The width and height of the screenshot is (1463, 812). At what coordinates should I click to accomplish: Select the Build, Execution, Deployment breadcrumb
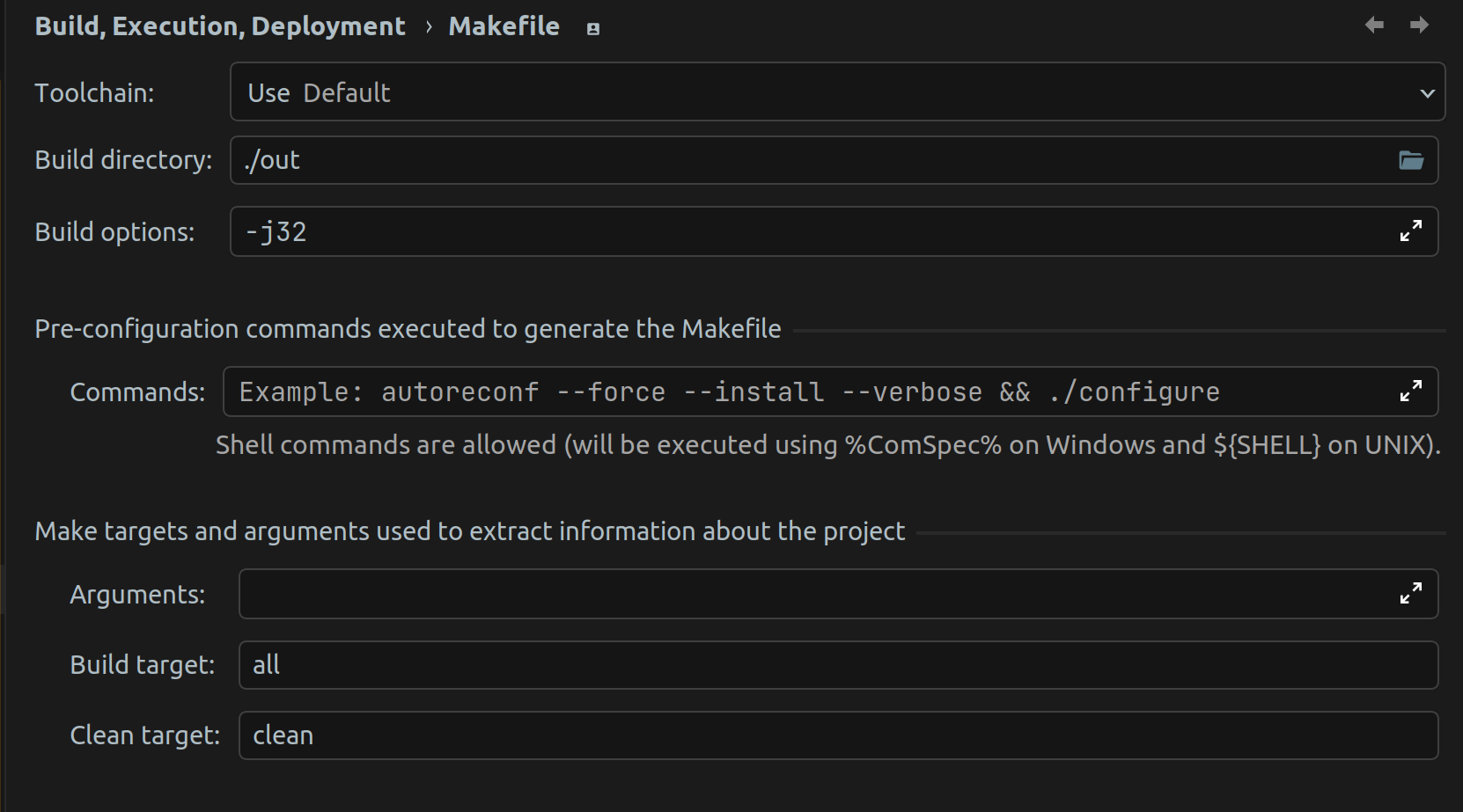click(219, 26)
